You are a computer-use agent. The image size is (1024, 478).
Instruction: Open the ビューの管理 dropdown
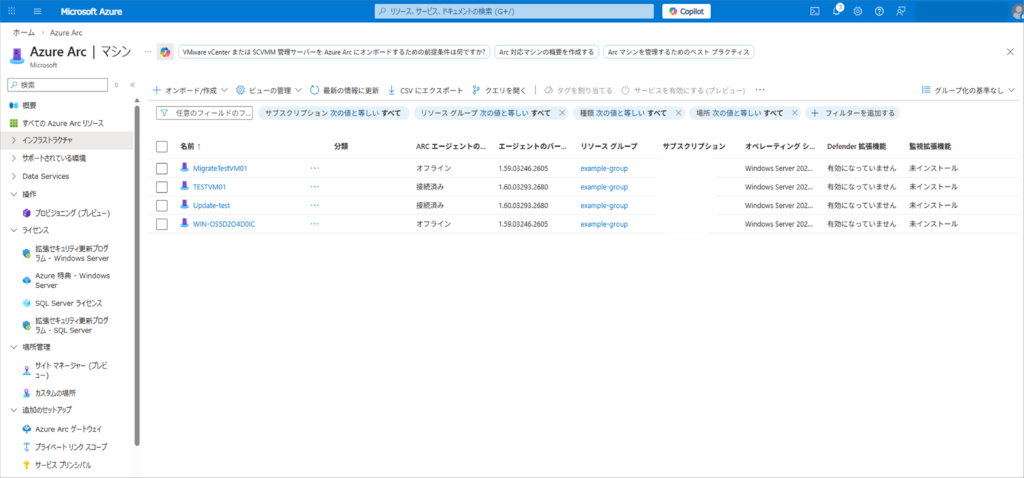pyautogui.click(x=268, y=90)
